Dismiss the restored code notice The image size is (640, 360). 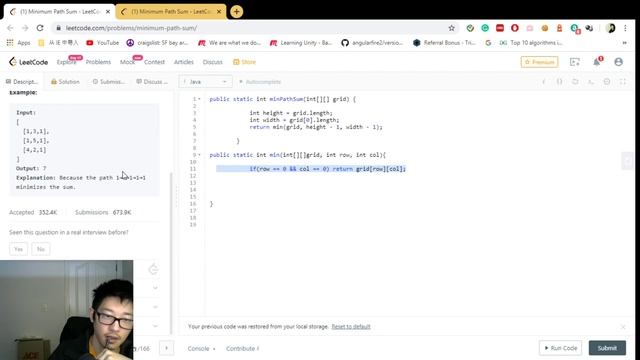point(623,327)
